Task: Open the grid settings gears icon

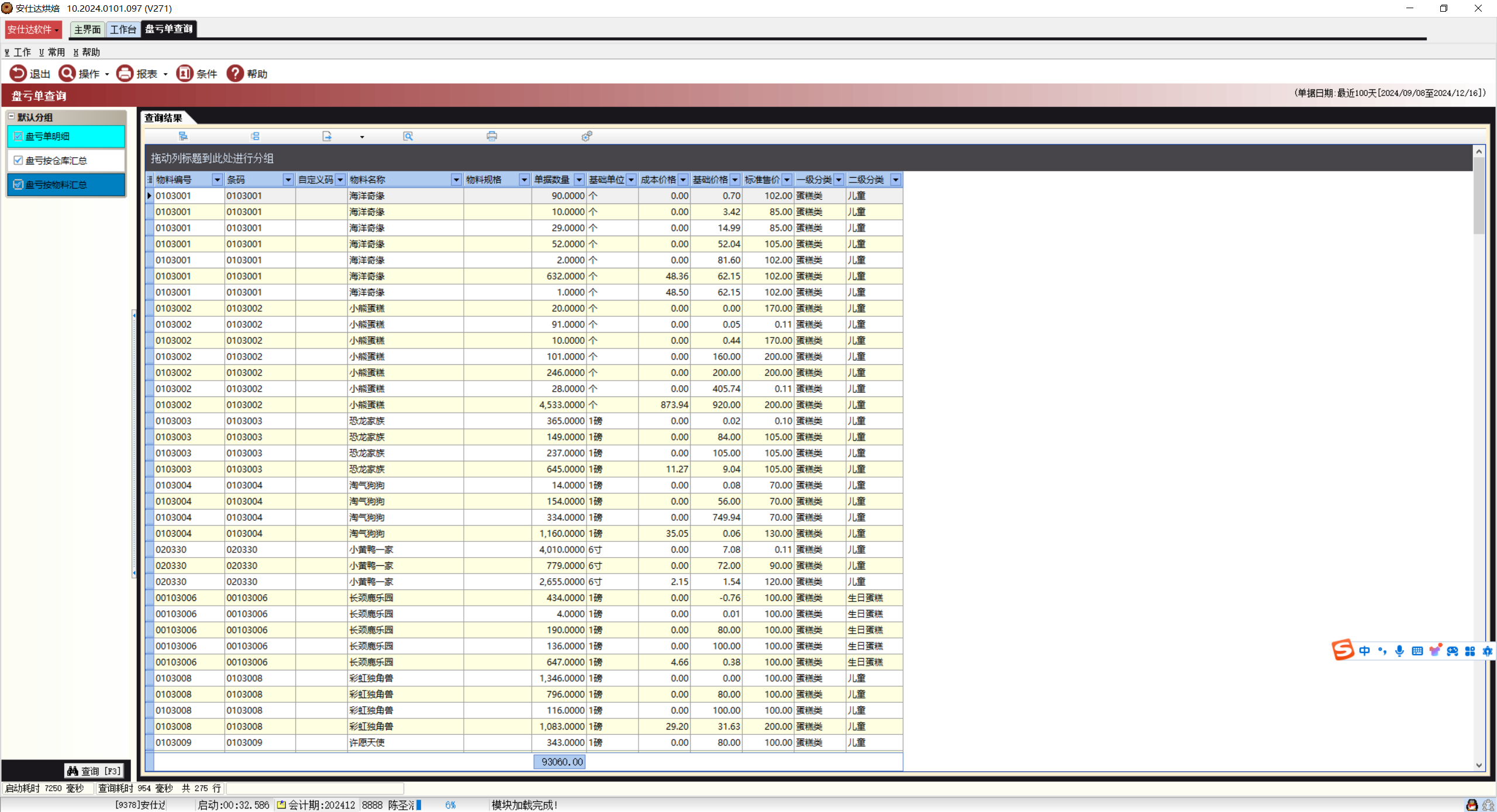Action: click(587, 136)
